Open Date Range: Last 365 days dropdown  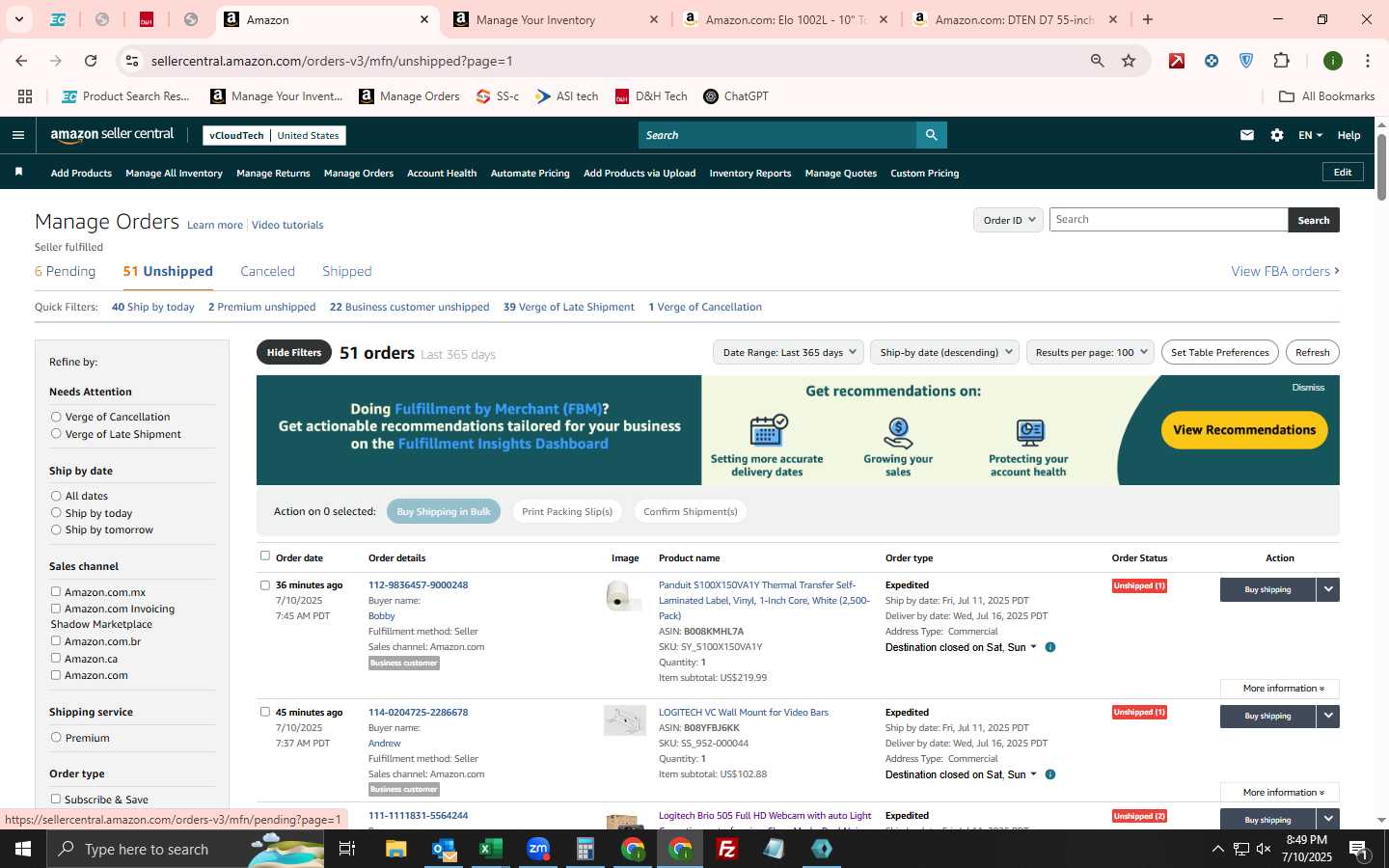pos(788,352)
